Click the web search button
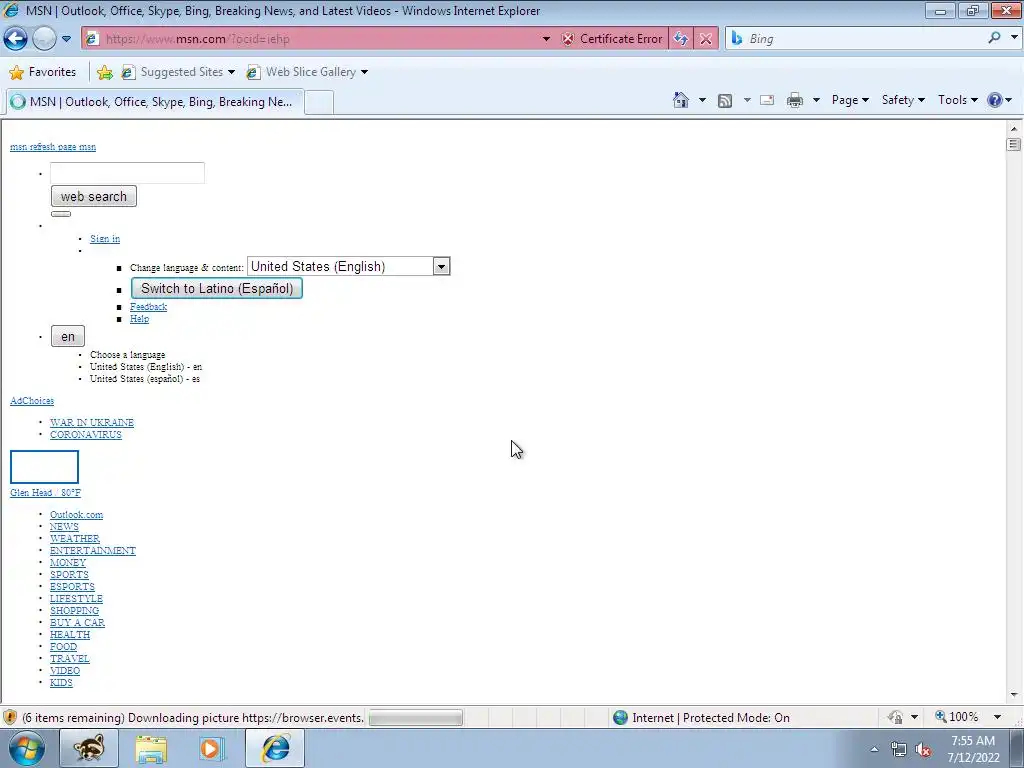The width and height of the screenshot is (1024, 768). [94, 197]
